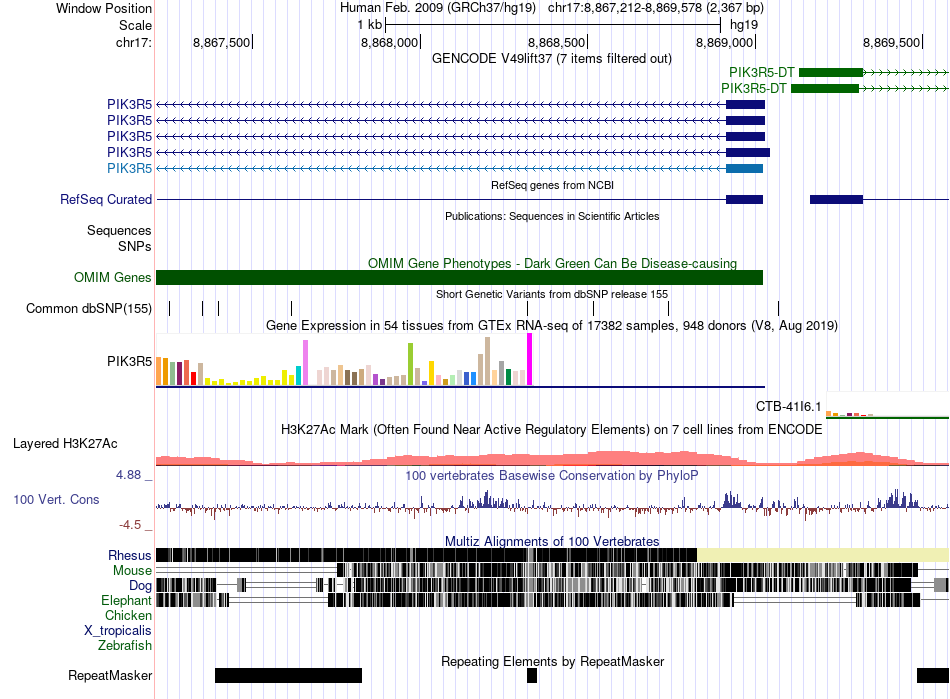
Task: Click the Rhesus alignment row label
Action: coord(130,555)
